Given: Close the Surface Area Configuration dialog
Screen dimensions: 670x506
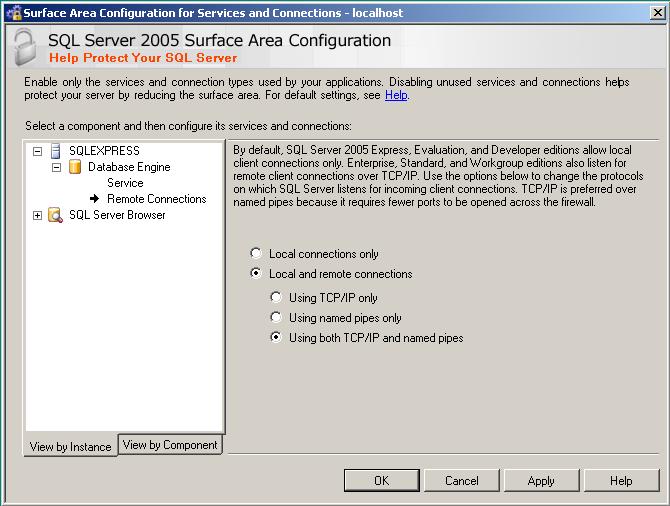Looking at the screenshot, I should point(658,13).
